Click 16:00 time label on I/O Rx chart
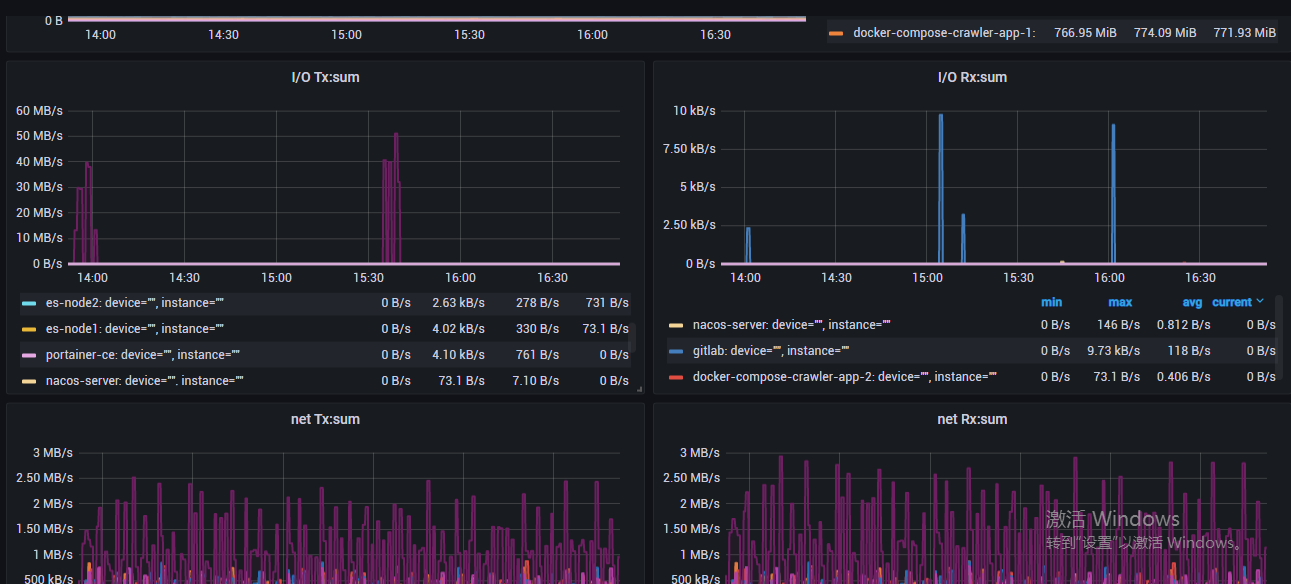1291x584 pixels. [1109, 278]
